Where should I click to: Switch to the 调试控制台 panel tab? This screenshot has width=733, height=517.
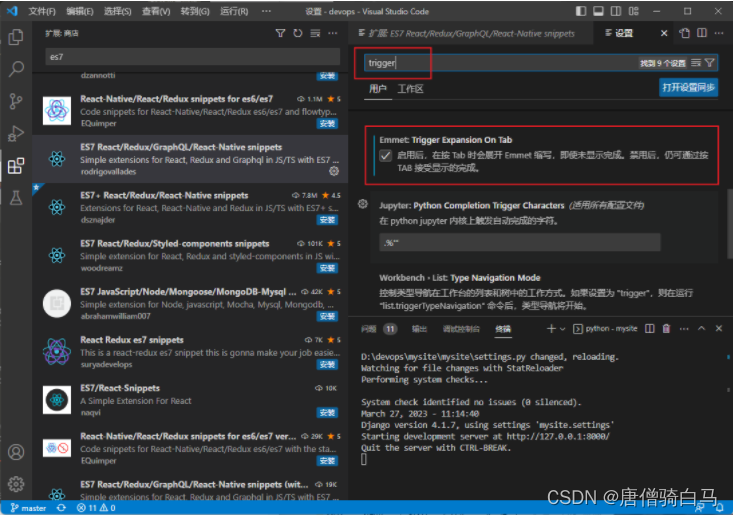tap(461, 329)
